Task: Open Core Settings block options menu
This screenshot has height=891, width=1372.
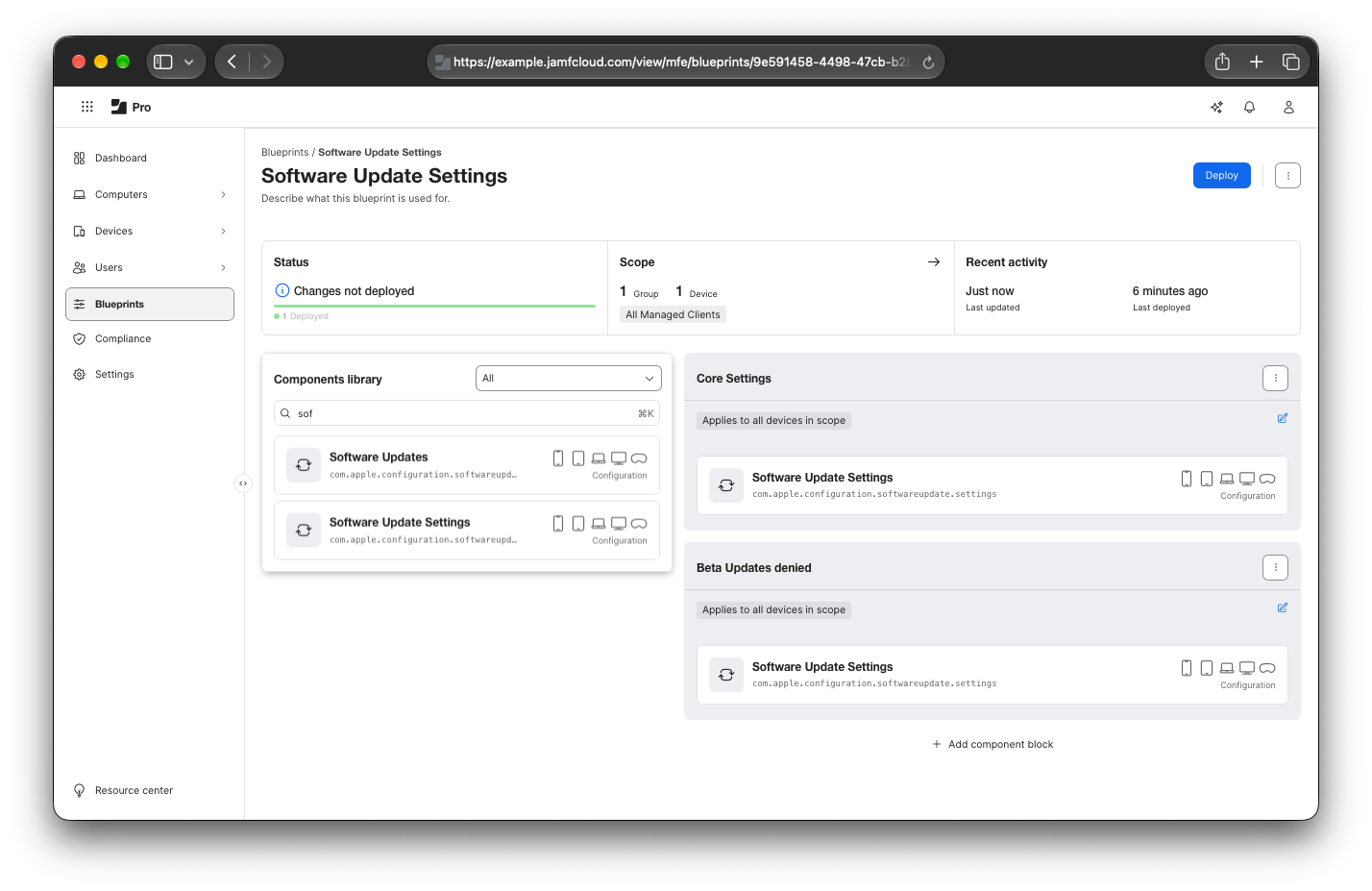Action: pyautogui.click(x=1275, y=379)
